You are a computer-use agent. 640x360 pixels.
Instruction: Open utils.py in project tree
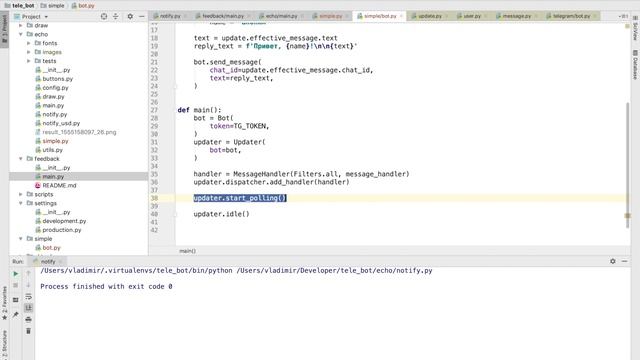pos(53,150)
